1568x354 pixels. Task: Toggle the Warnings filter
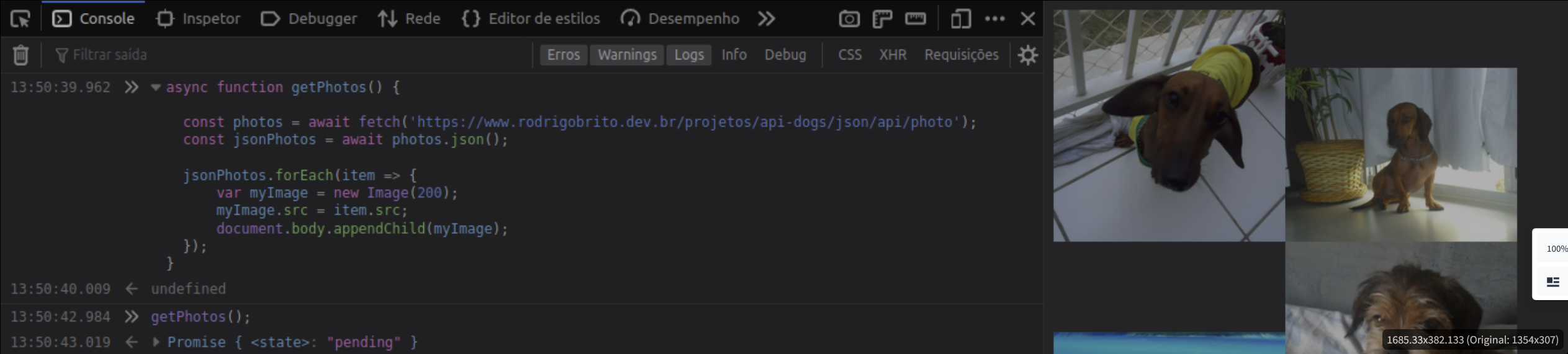(x=627, y=55)
